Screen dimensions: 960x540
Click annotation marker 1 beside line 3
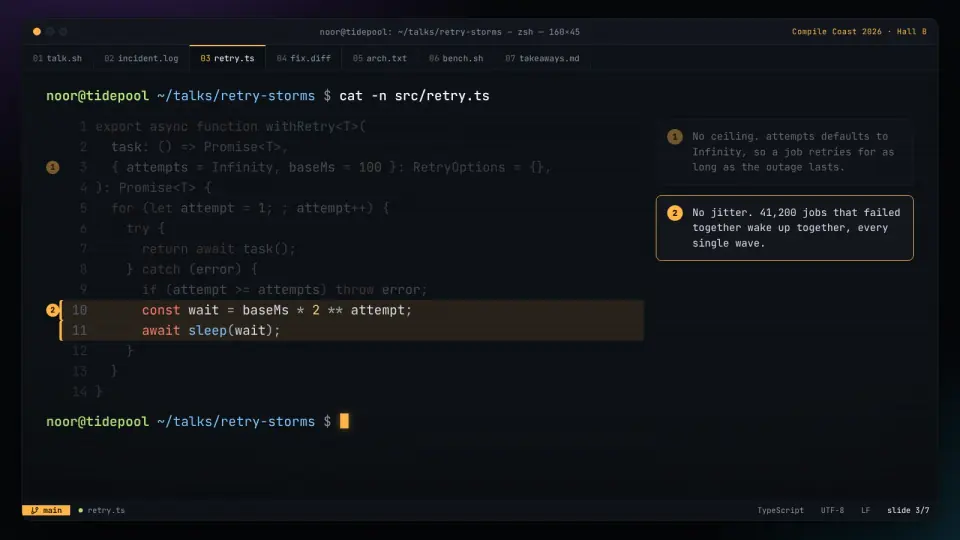tap(53, 167)
